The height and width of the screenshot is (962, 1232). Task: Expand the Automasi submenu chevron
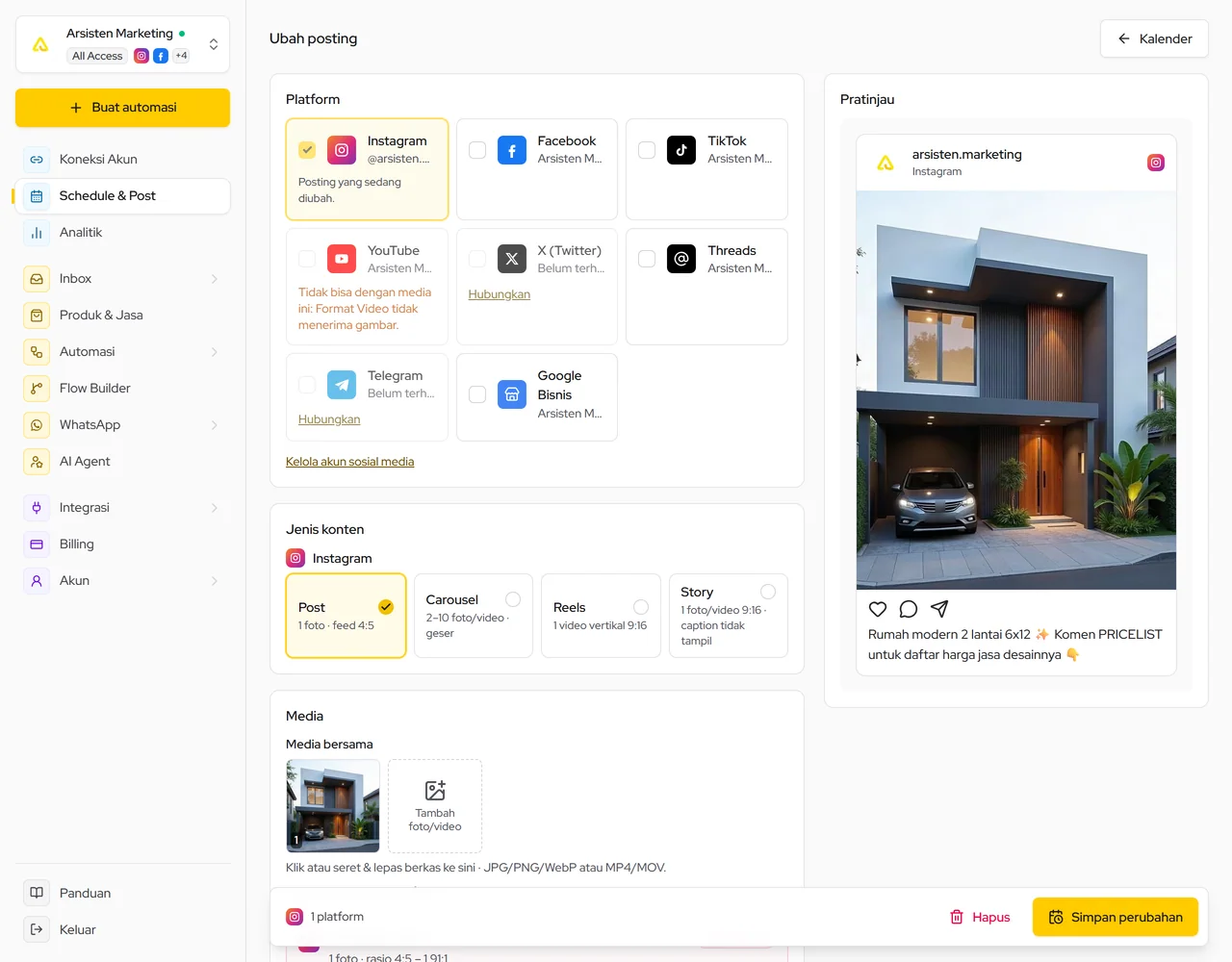pyautogui.click(x=214, y=352)
